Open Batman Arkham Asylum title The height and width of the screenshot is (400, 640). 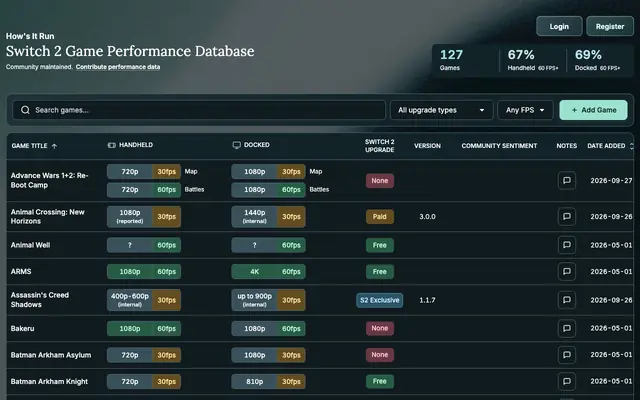tap(51, 355)
